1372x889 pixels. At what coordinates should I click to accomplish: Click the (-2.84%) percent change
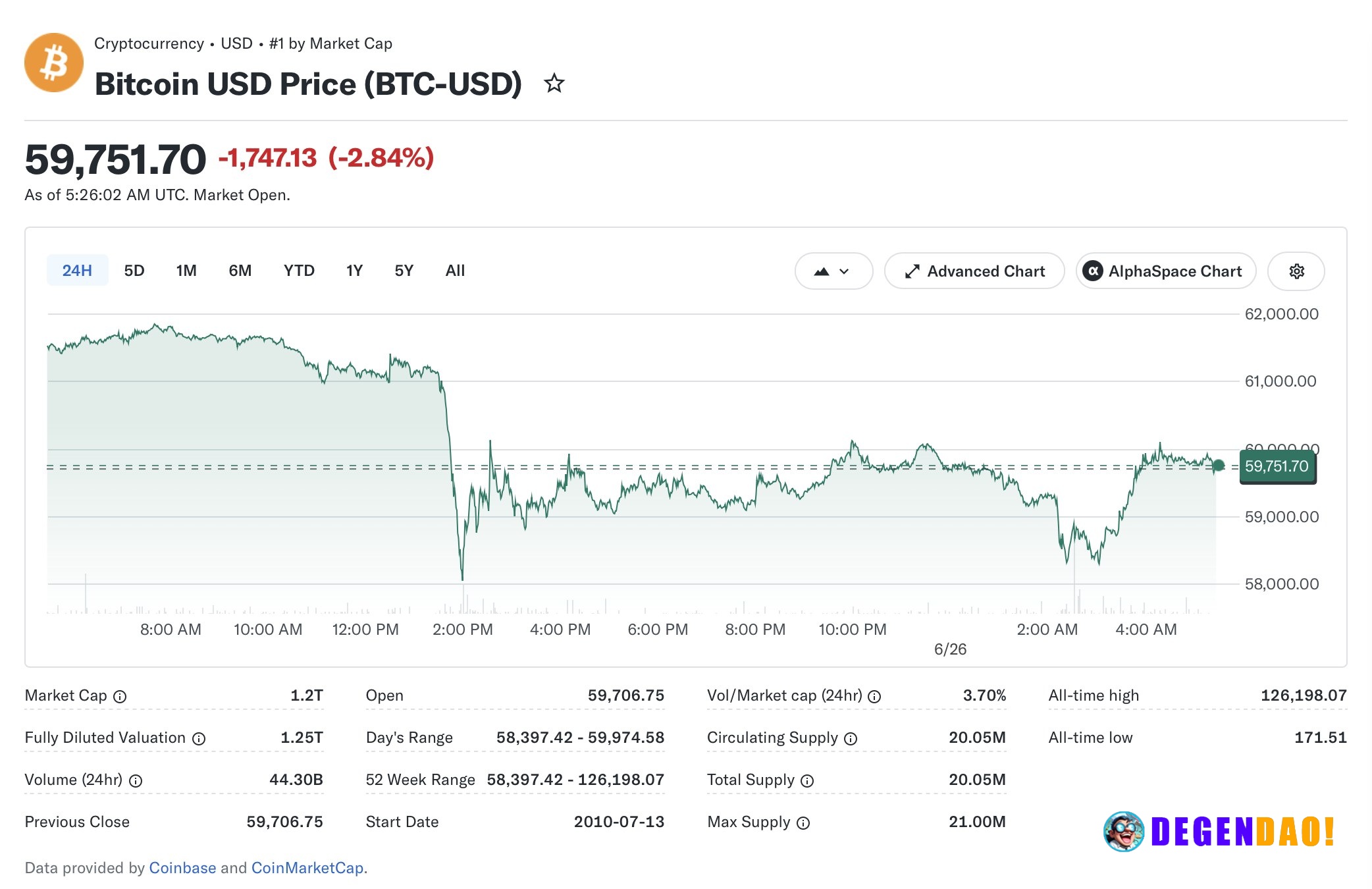tap(381, 158)
